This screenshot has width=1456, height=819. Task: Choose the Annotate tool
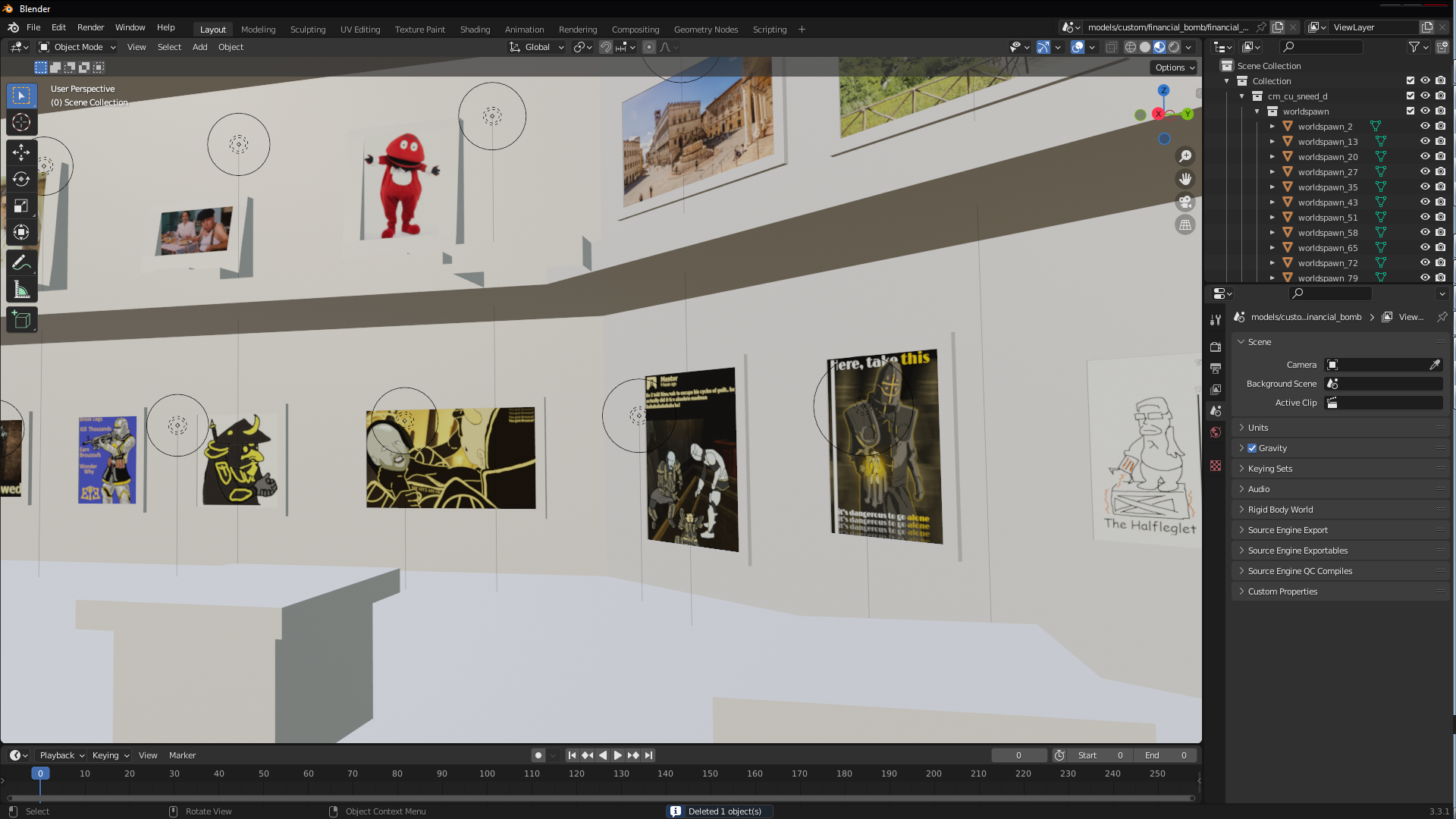21,263
